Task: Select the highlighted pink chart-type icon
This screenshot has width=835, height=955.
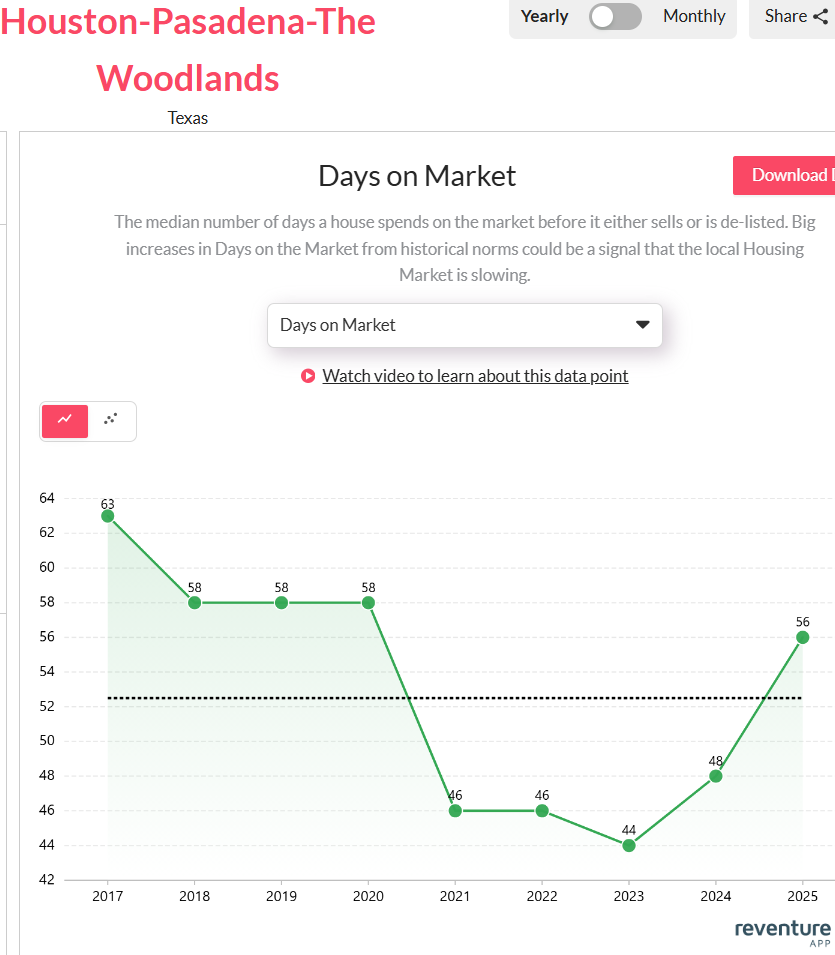Action: [64, 421]
